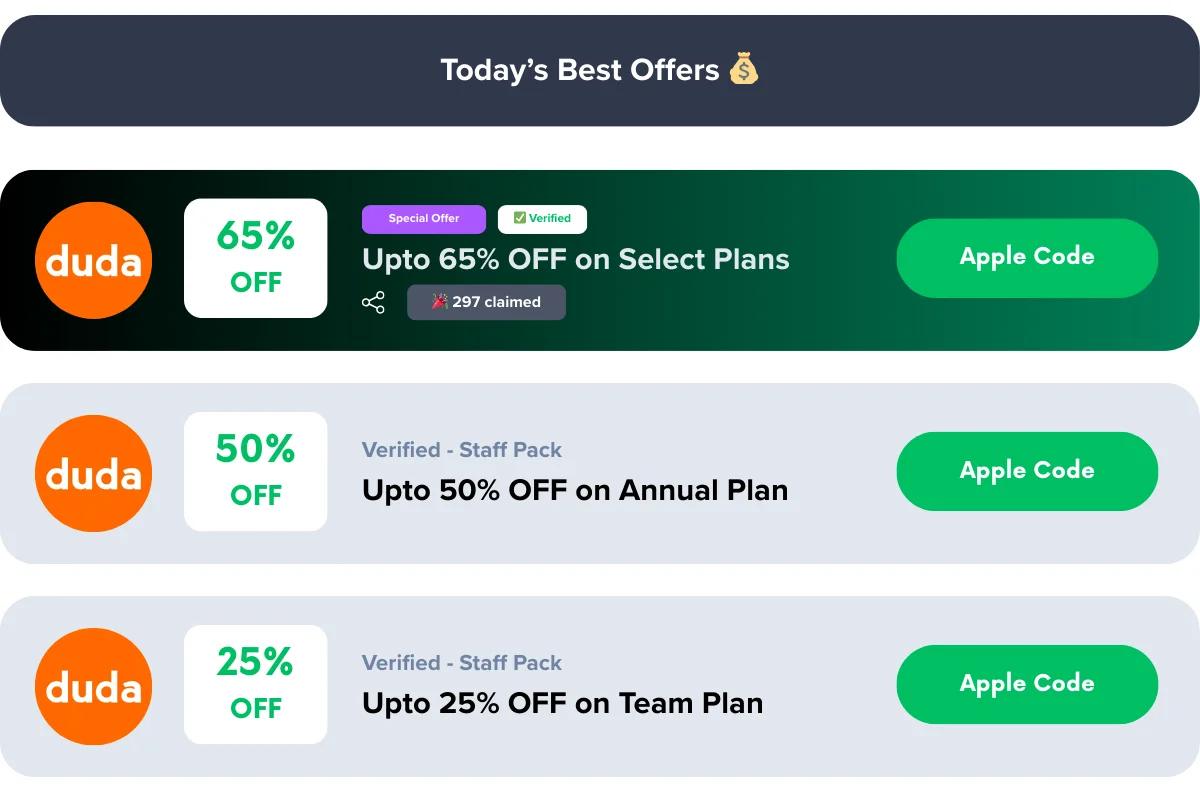Click the 25% OFF white discount box
The width and height of the screenshot is (1200, 800).
coord(256,684)
